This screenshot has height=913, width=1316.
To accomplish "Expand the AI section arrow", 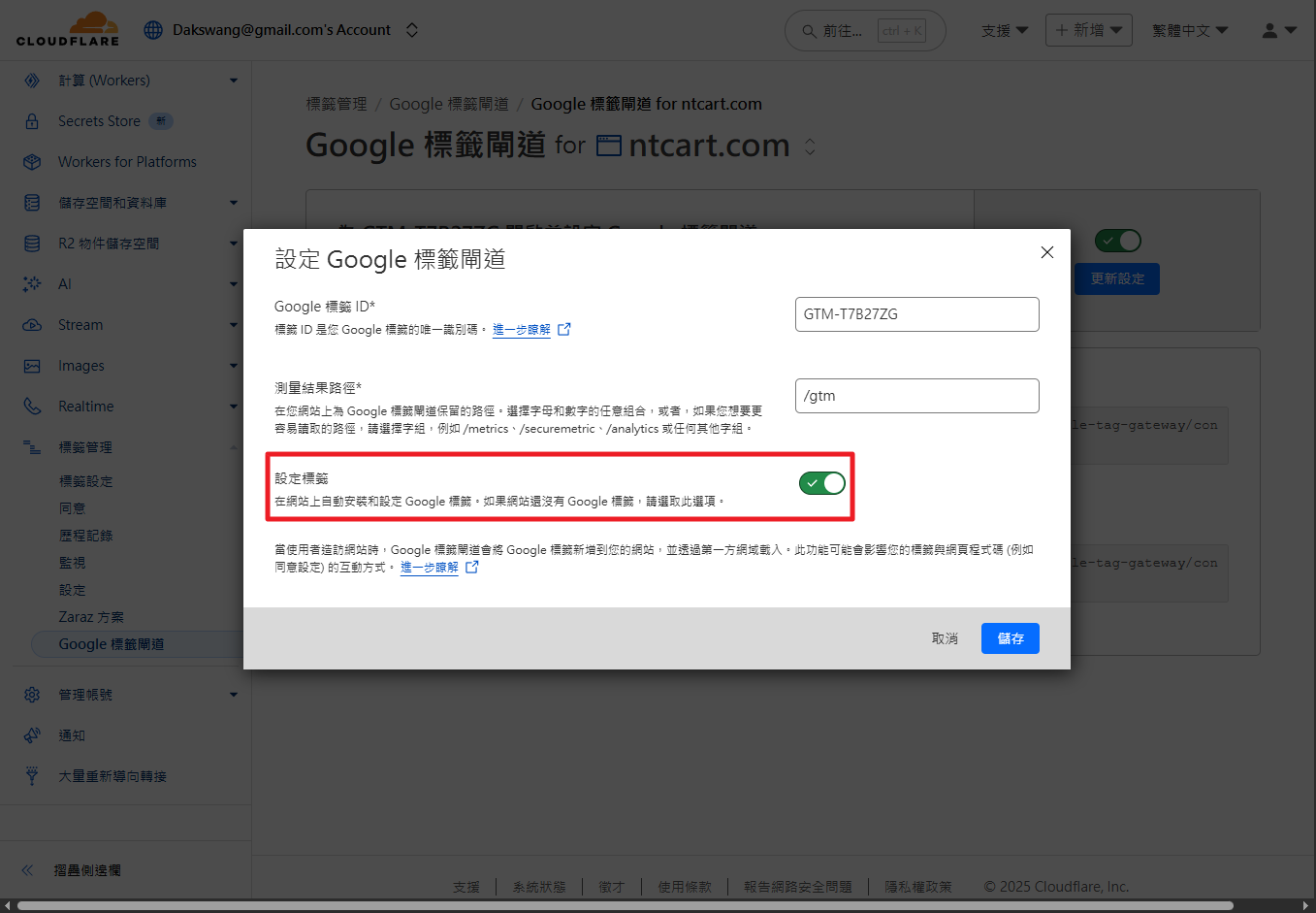I will pyautogui.click(x=234, y=284).
